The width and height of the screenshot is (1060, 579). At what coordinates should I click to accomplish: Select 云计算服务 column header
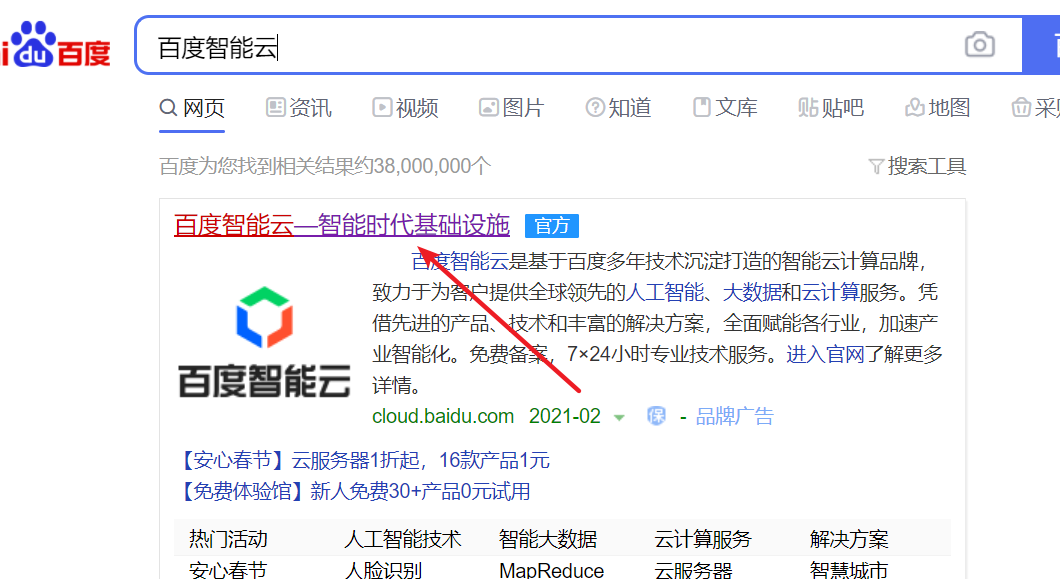pyautogui.click(x=704, y=539)
